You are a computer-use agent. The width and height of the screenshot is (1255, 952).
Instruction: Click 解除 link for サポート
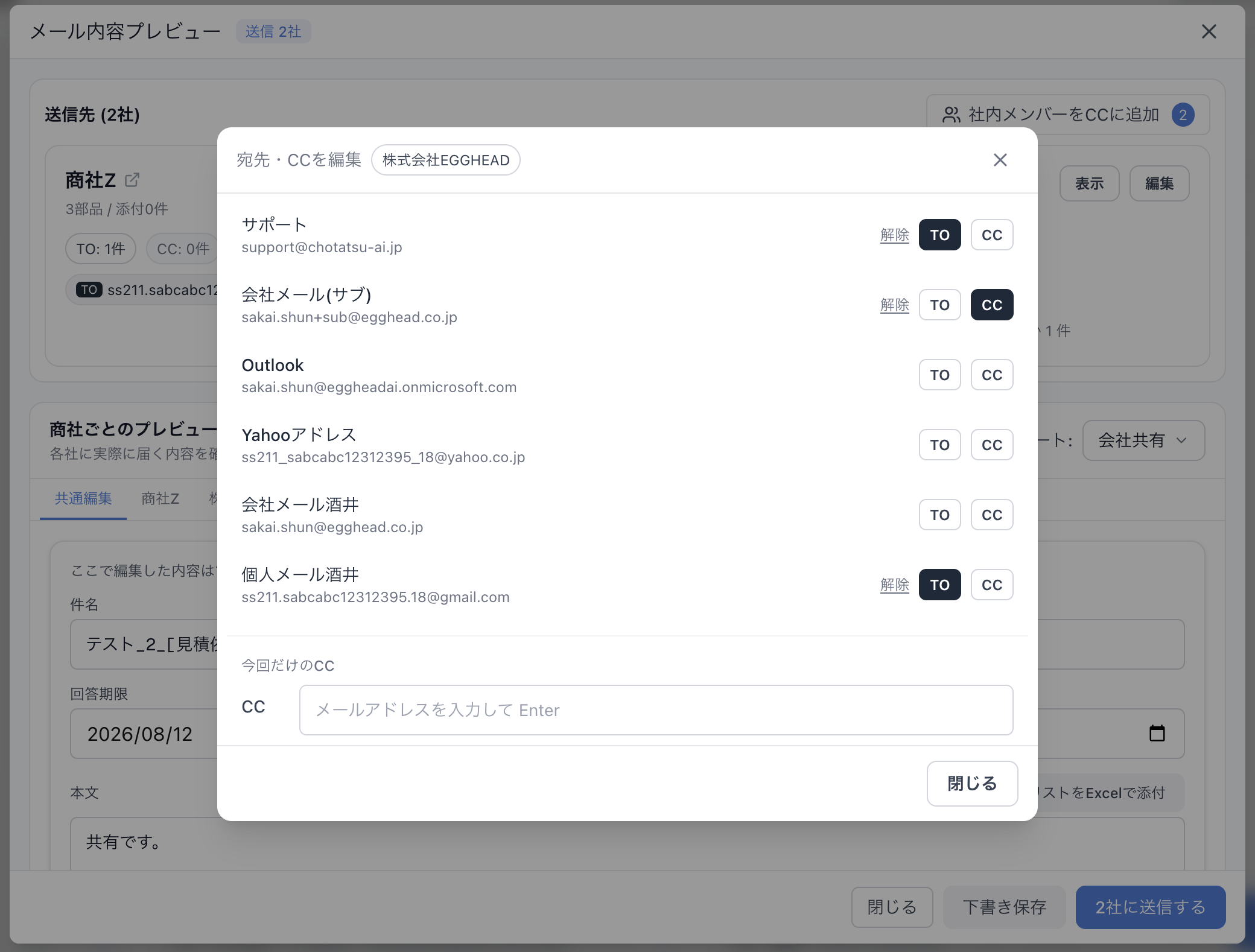click(894, 235)
